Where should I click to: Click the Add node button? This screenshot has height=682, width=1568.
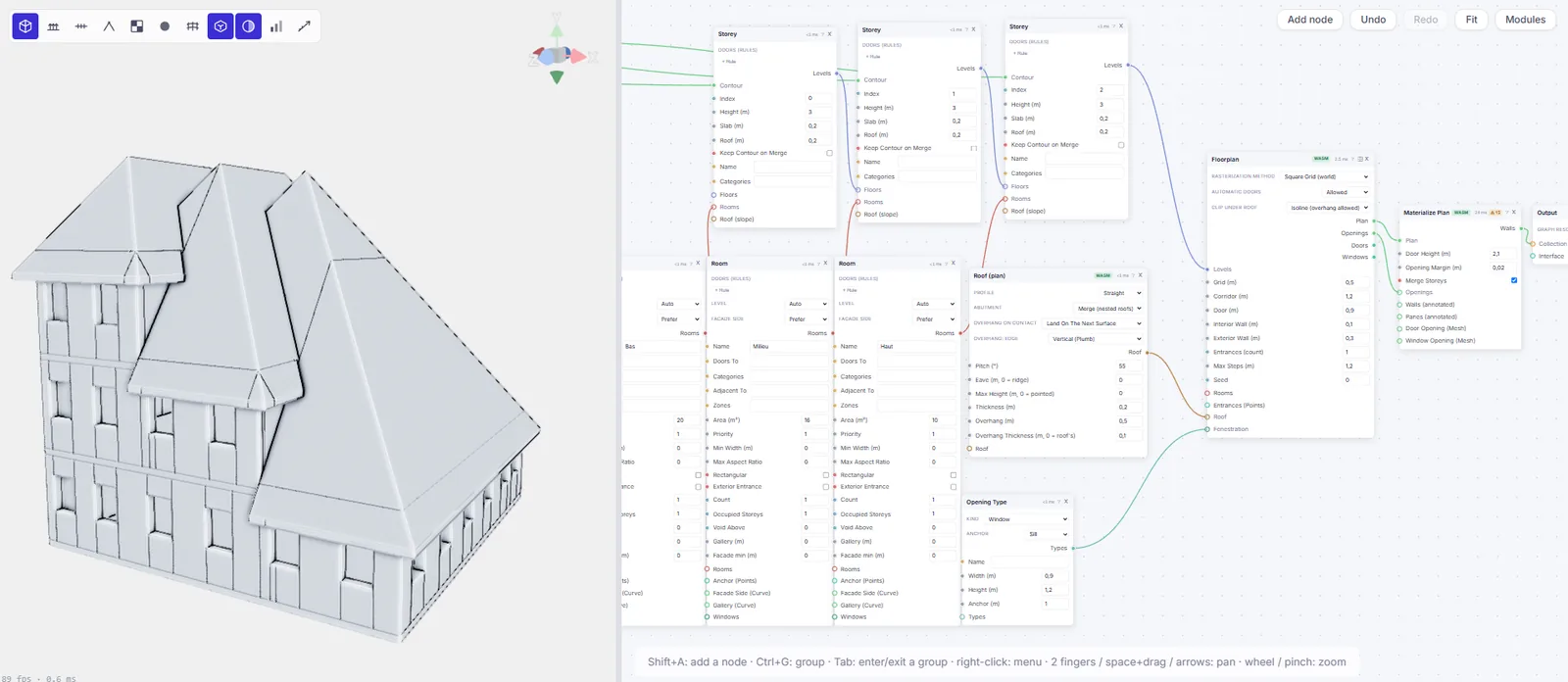[x=1309, y=20]
